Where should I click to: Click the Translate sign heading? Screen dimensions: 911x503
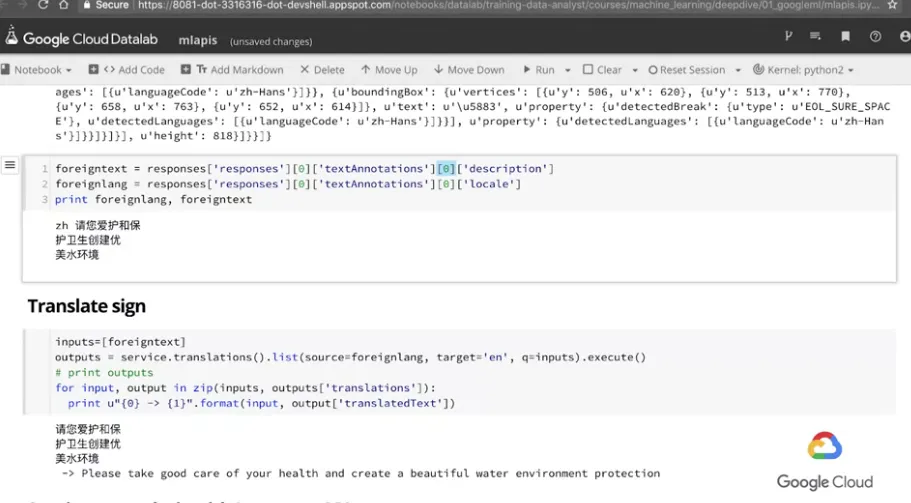tap(87, 306)
